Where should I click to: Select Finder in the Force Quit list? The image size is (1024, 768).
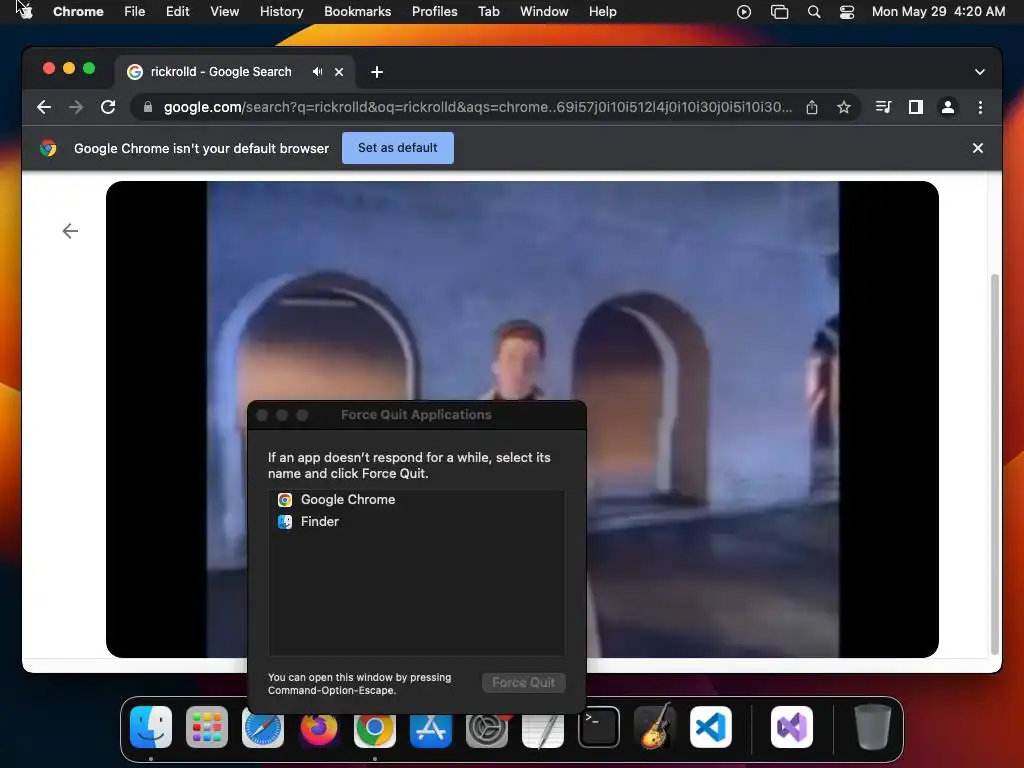(417, 522)
